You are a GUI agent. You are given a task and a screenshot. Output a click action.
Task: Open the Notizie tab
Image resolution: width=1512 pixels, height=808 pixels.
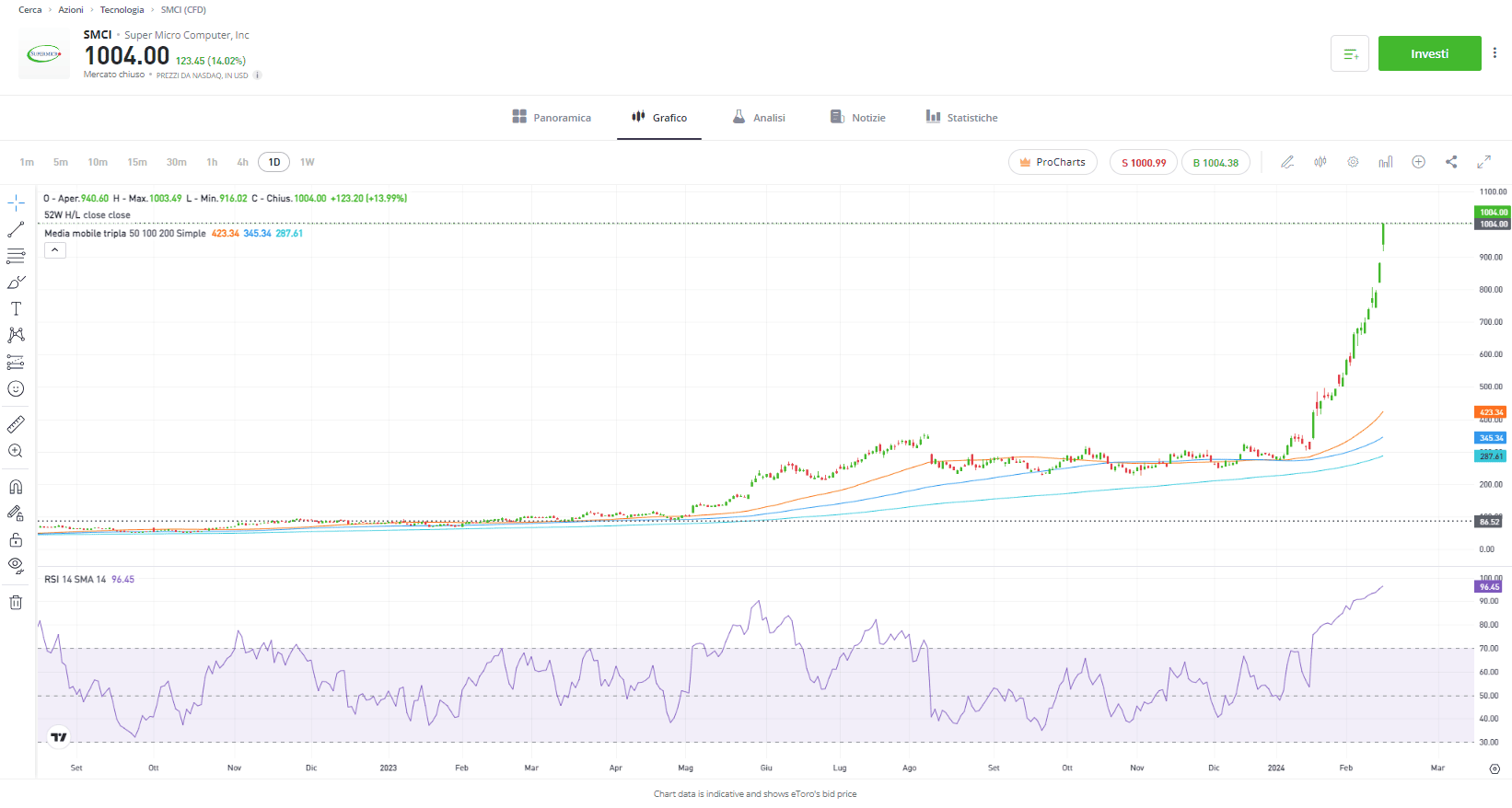858,118
